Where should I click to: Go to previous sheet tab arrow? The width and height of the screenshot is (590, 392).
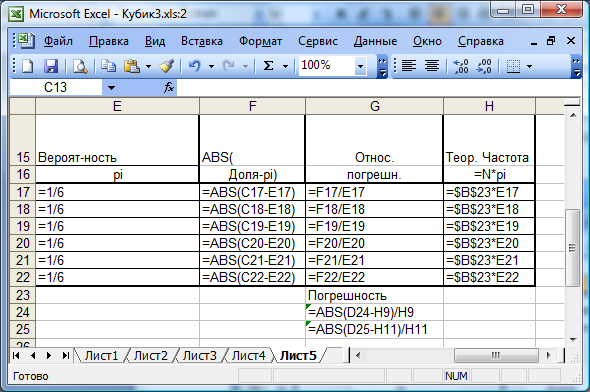(33, 355)
